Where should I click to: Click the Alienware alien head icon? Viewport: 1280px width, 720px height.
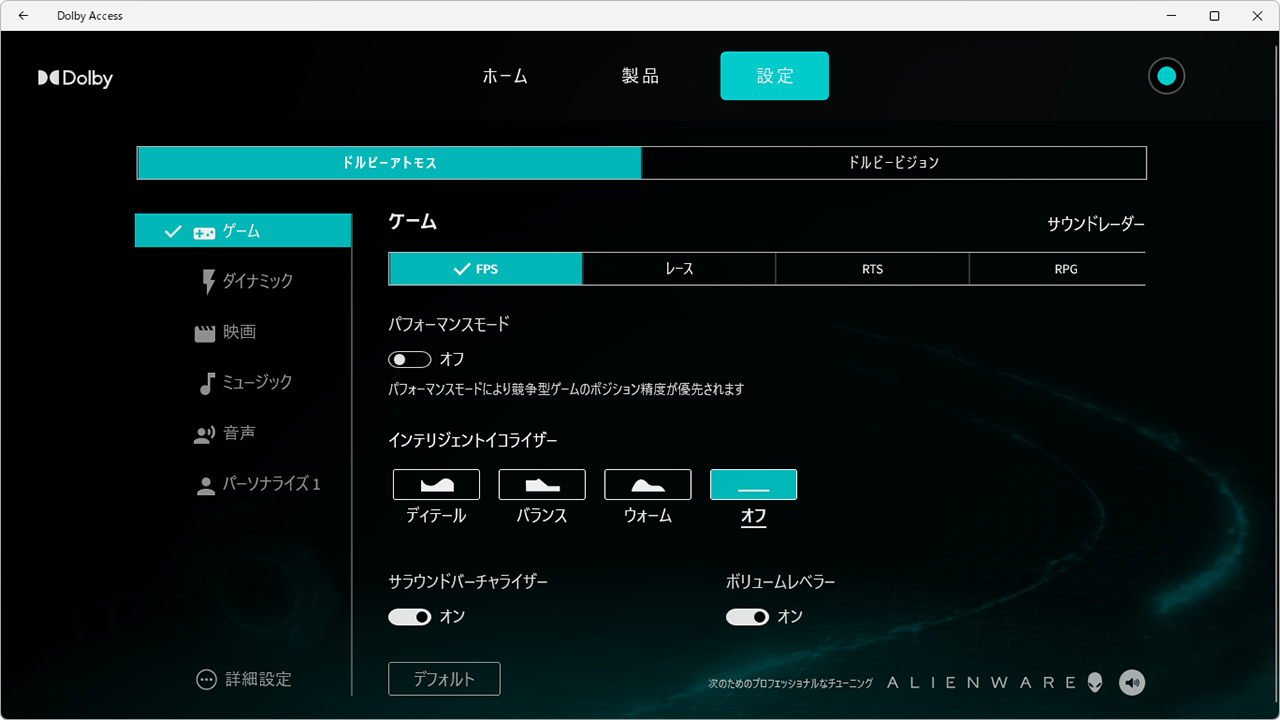[x=1097, y=682]
